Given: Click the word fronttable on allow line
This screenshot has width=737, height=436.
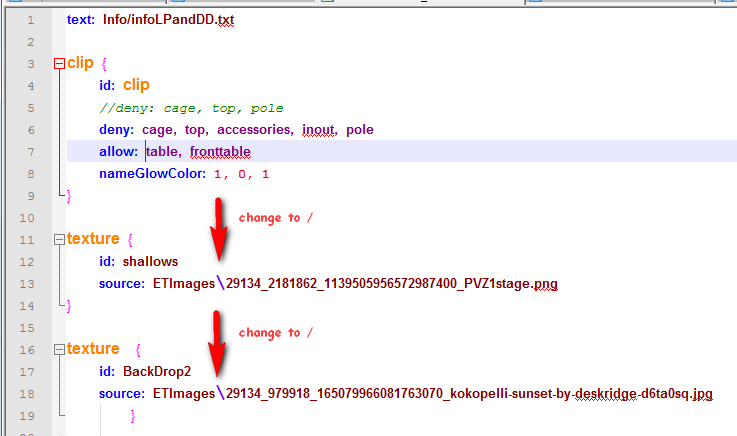Looking at the screenshot, I should (219, 152).
